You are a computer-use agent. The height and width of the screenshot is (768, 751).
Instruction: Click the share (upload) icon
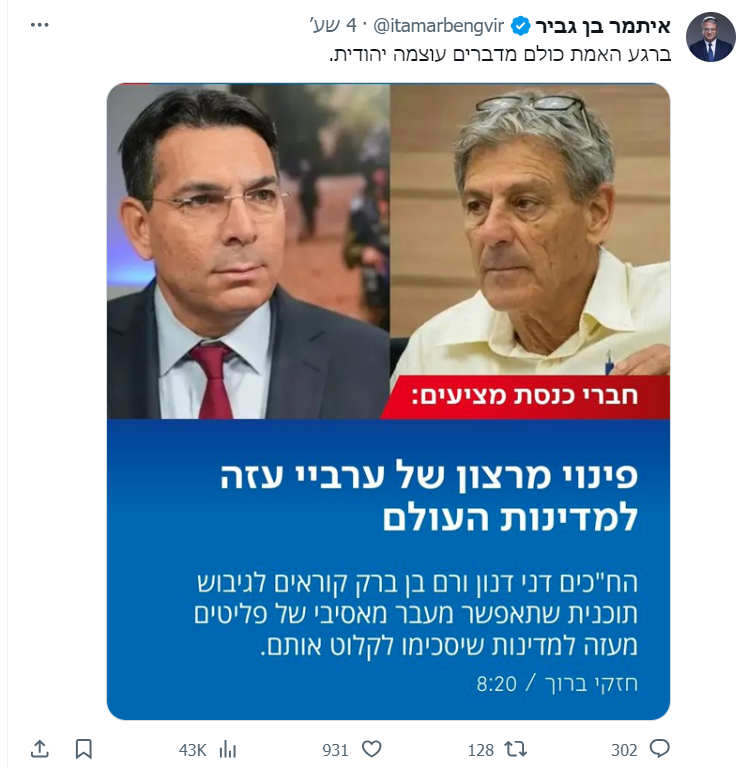click(40, 749)
